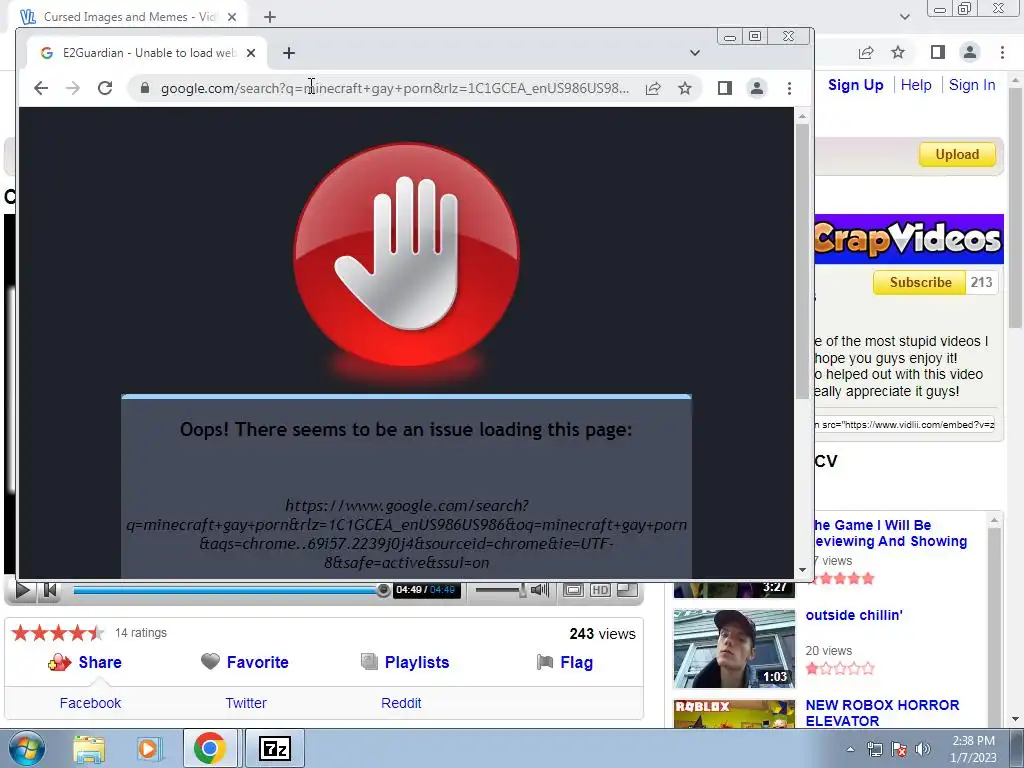Open profile avatar in back Chrome window

tap(970, 53)
